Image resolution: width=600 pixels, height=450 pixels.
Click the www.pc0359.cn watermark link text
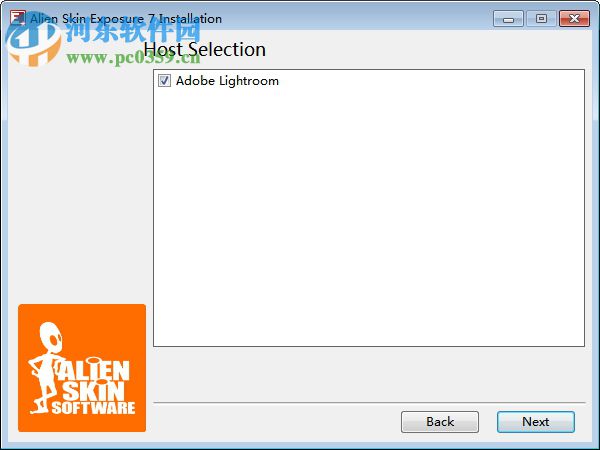pos(133,58)
